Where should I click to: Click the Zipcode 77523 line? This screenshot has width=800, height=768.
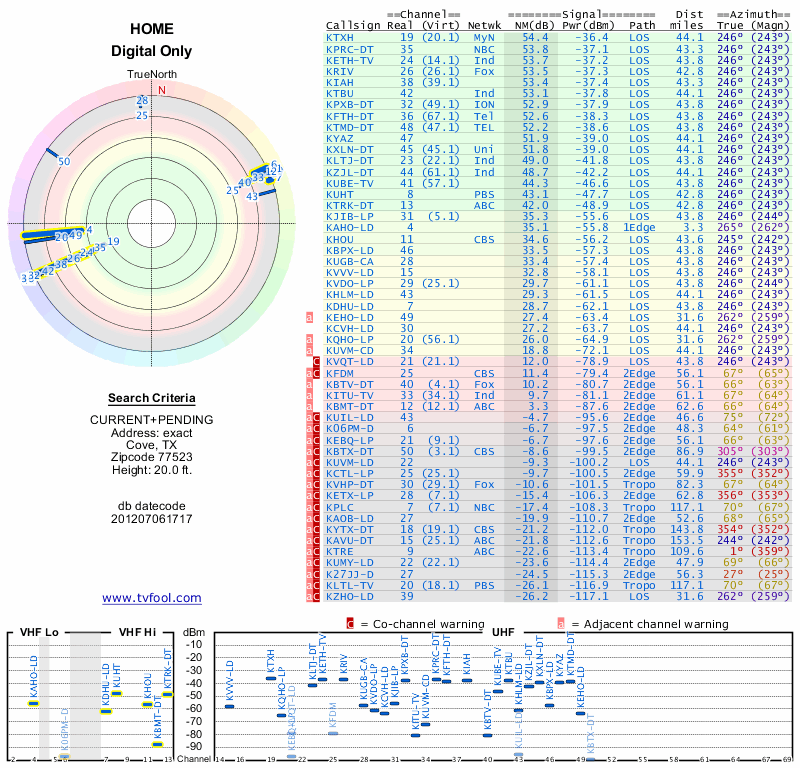(x=152, y=457)
